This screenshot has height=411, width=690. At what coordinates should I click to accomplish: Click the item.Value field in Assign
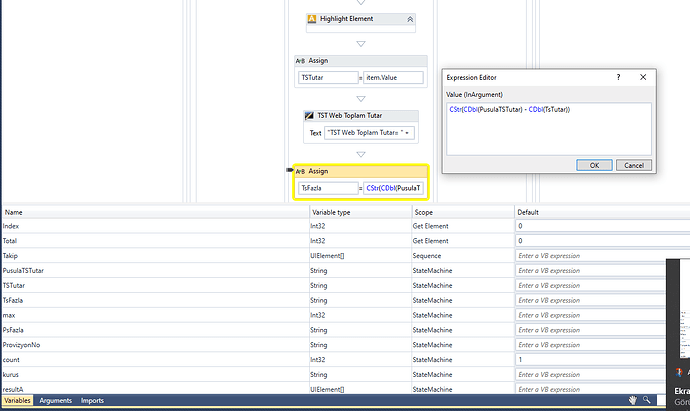(x=393, y=77)
